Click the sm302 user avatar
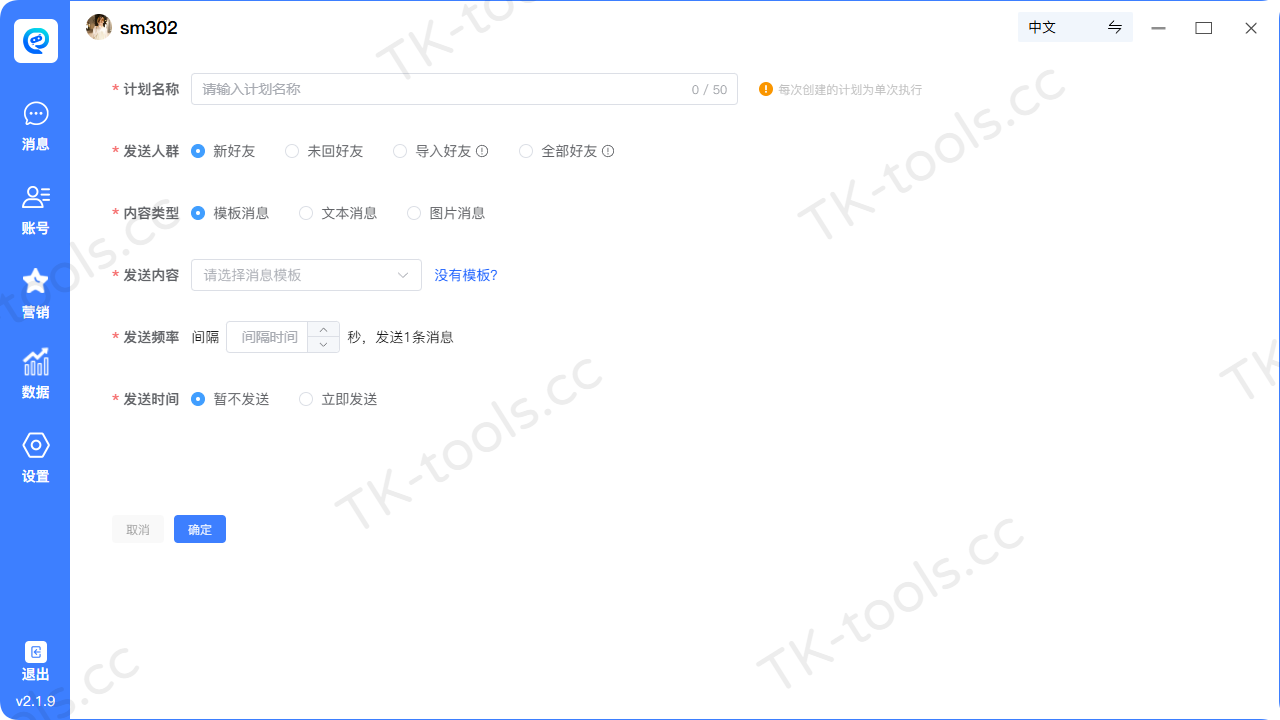The width and height of the screenshot is (1280, 720). (x=99, y=27)
